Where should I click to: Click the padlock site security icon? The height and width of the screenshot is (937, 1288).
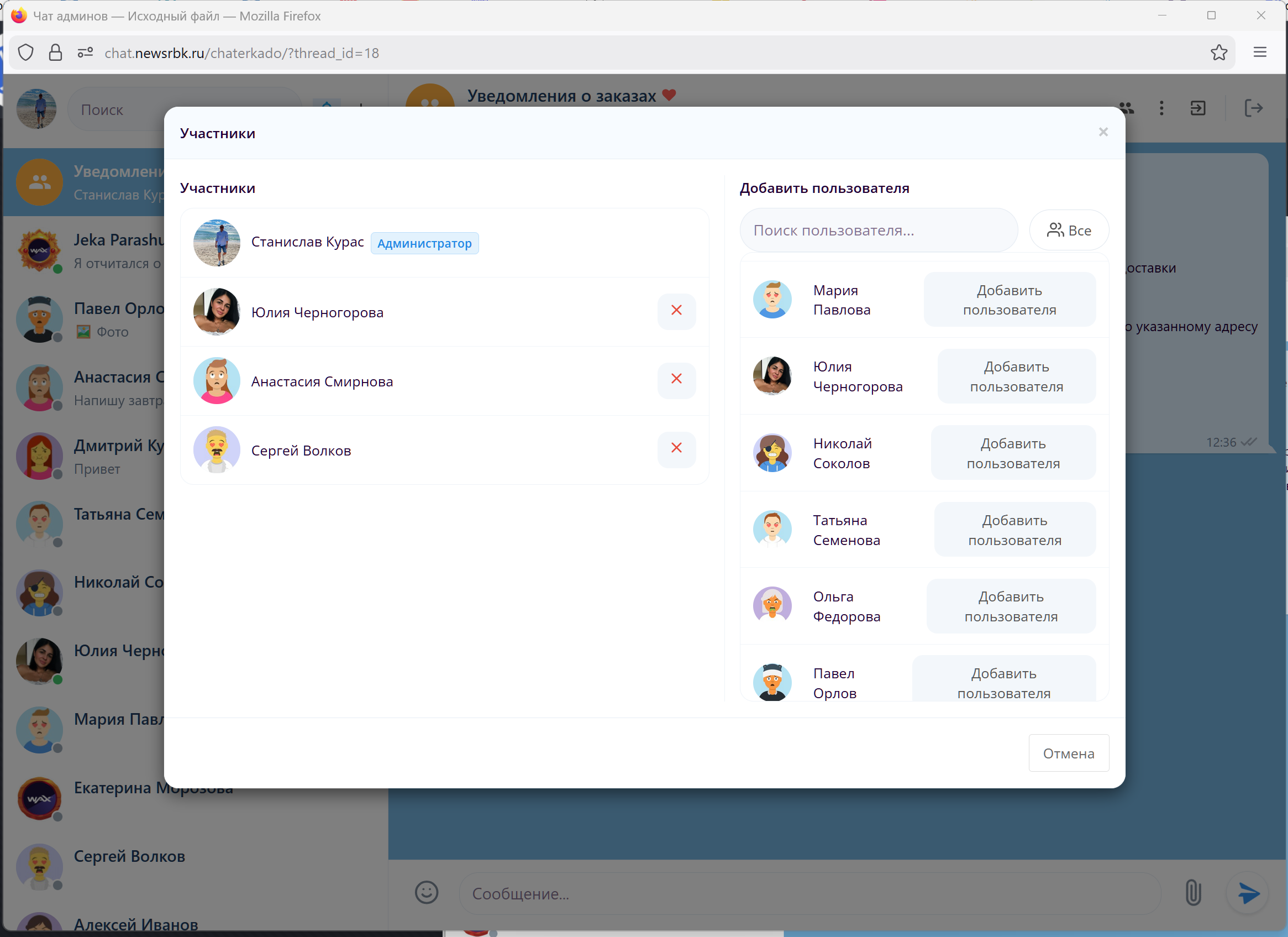pos(55,53)
